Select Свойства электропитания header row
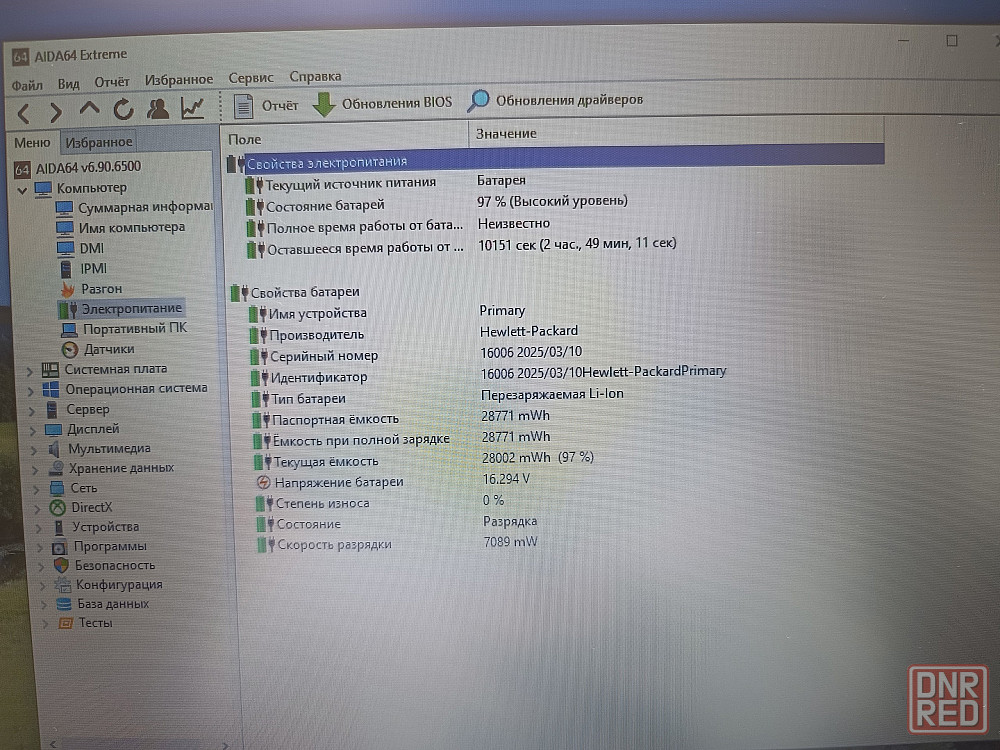Viewport: 1000px width, 750px height. 555,160
